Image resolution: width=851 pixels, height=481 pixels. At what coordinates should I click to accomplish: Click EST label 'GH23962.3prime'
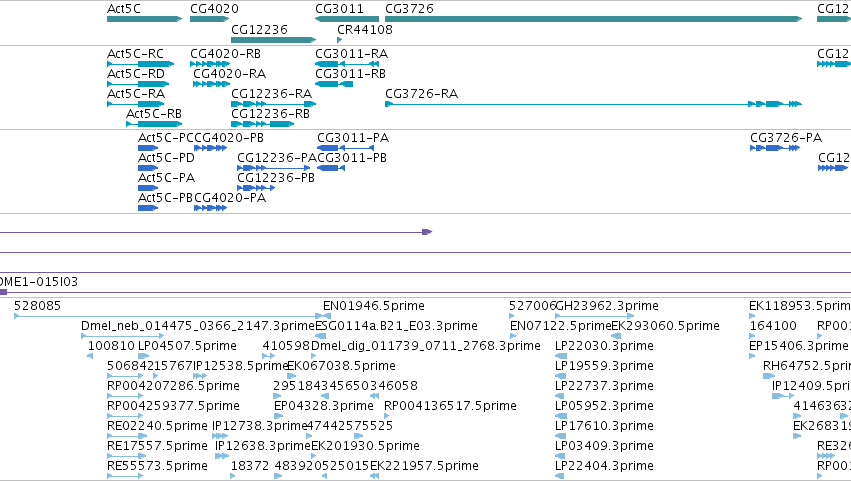click(607, 306)
